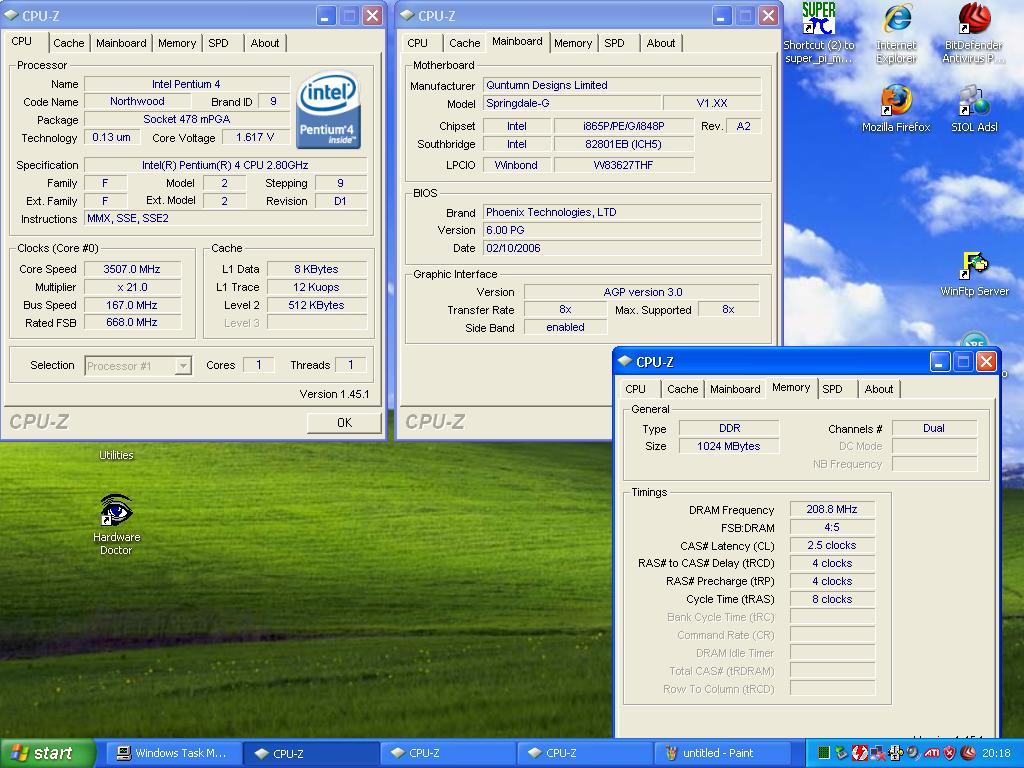Click the Channels # value Dual
Screen dimensions: 1024x768
(x=934, y=428)
